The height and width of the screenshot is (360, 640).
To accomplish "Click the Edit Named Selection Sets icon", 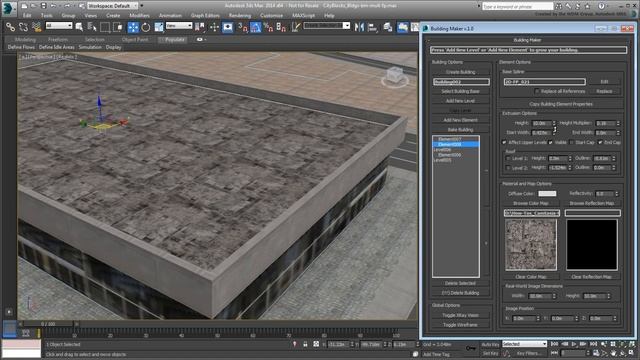I will coord(296,27).
